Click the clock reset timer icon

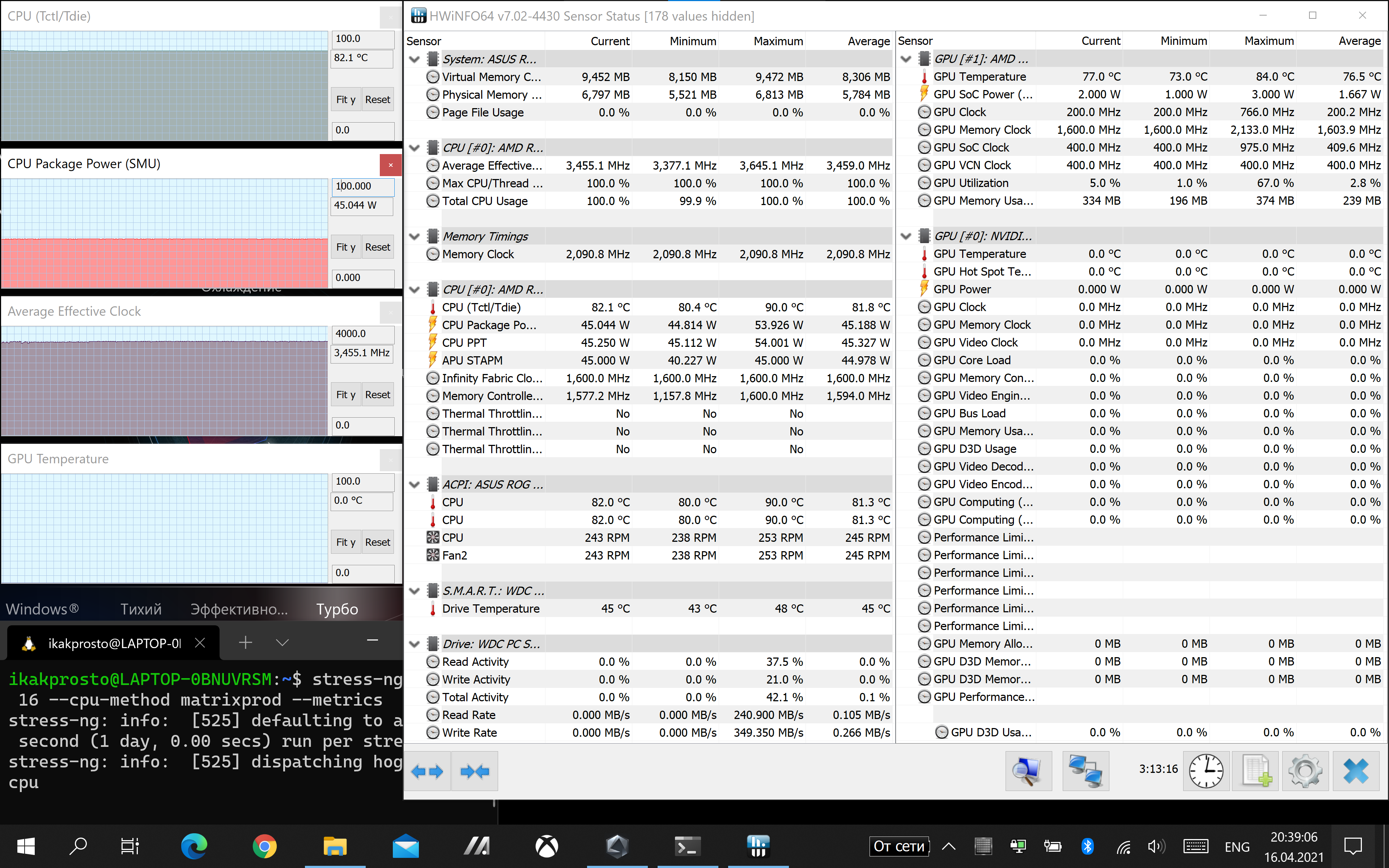click(x=1206, y=771)
